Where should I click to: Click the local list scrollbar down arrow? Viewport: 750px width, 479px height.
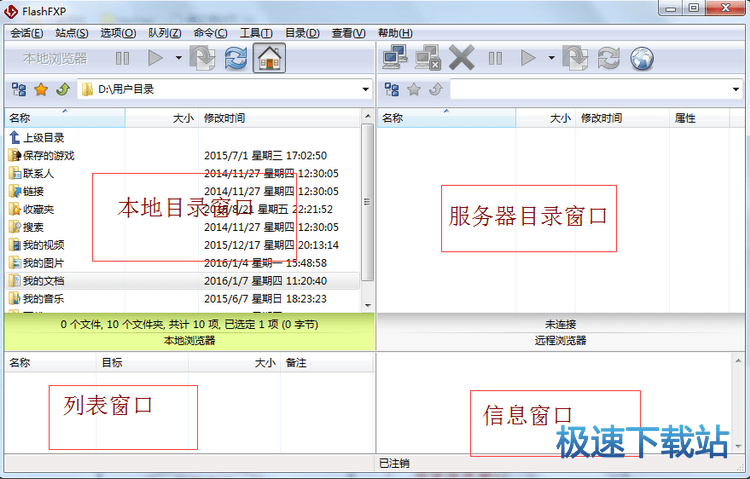(x=367, y=305)
